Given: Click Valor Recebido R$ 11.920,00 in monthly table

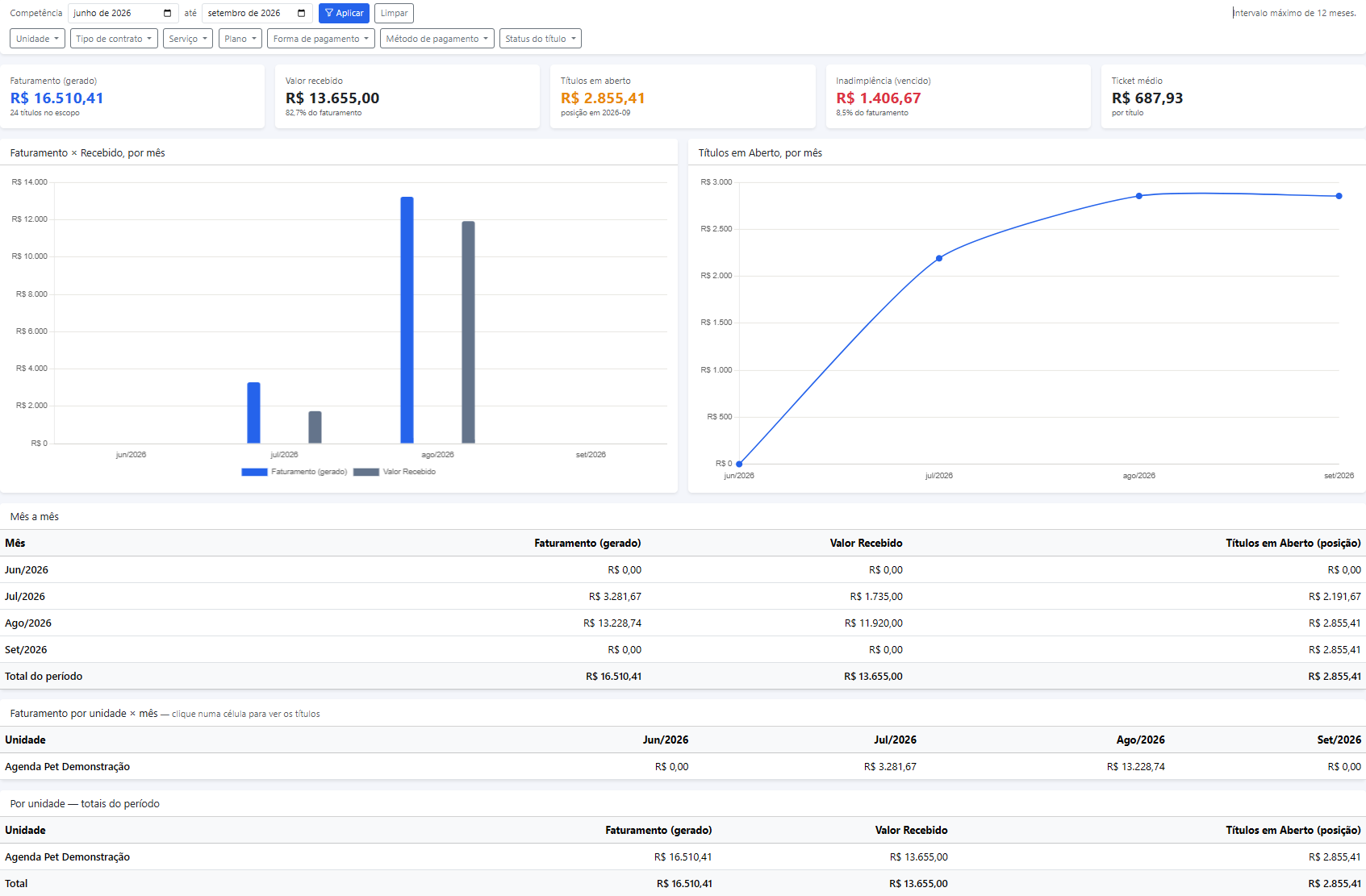Looking at the screenshot, I should [874, 623].
